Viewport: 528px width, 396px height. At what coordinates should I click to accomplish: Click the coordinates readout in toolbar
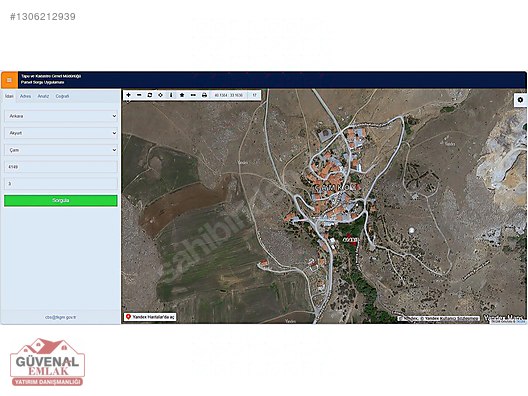pyautogui.click(x=229, y=95)
